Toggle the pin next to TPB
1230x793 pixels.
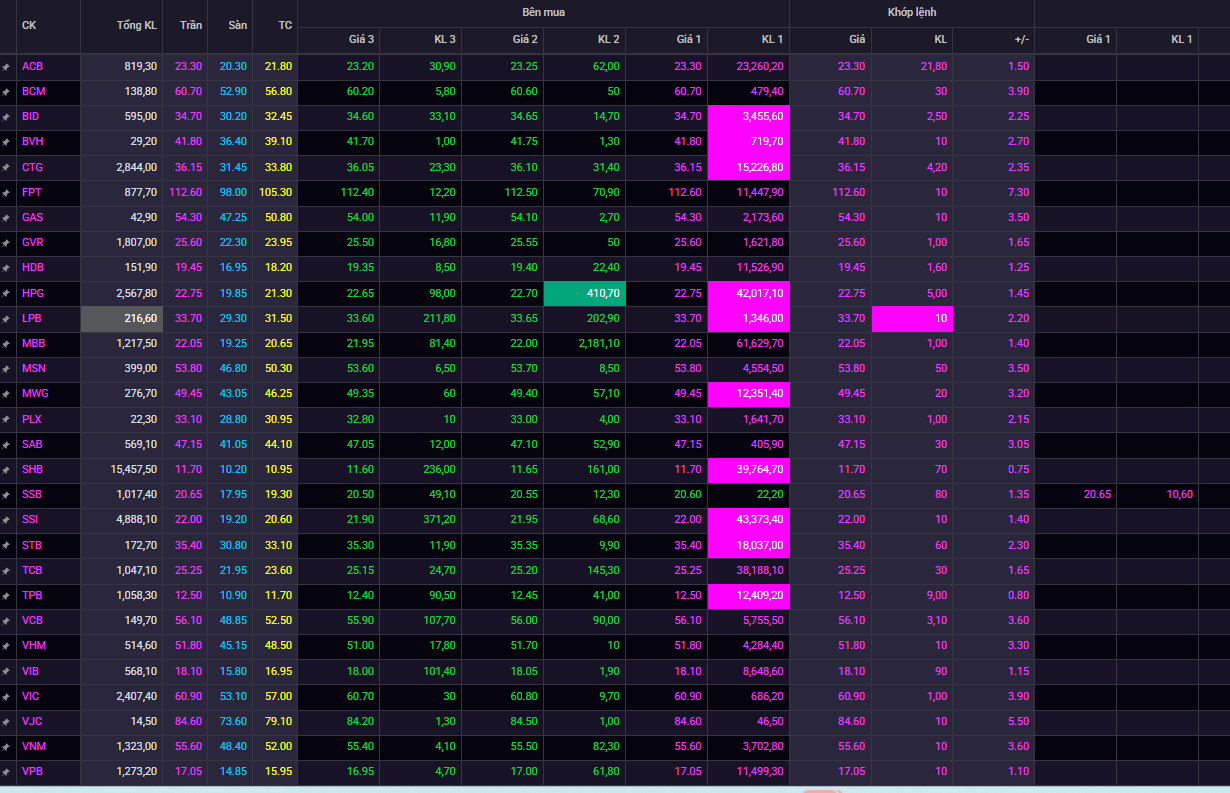6,596
